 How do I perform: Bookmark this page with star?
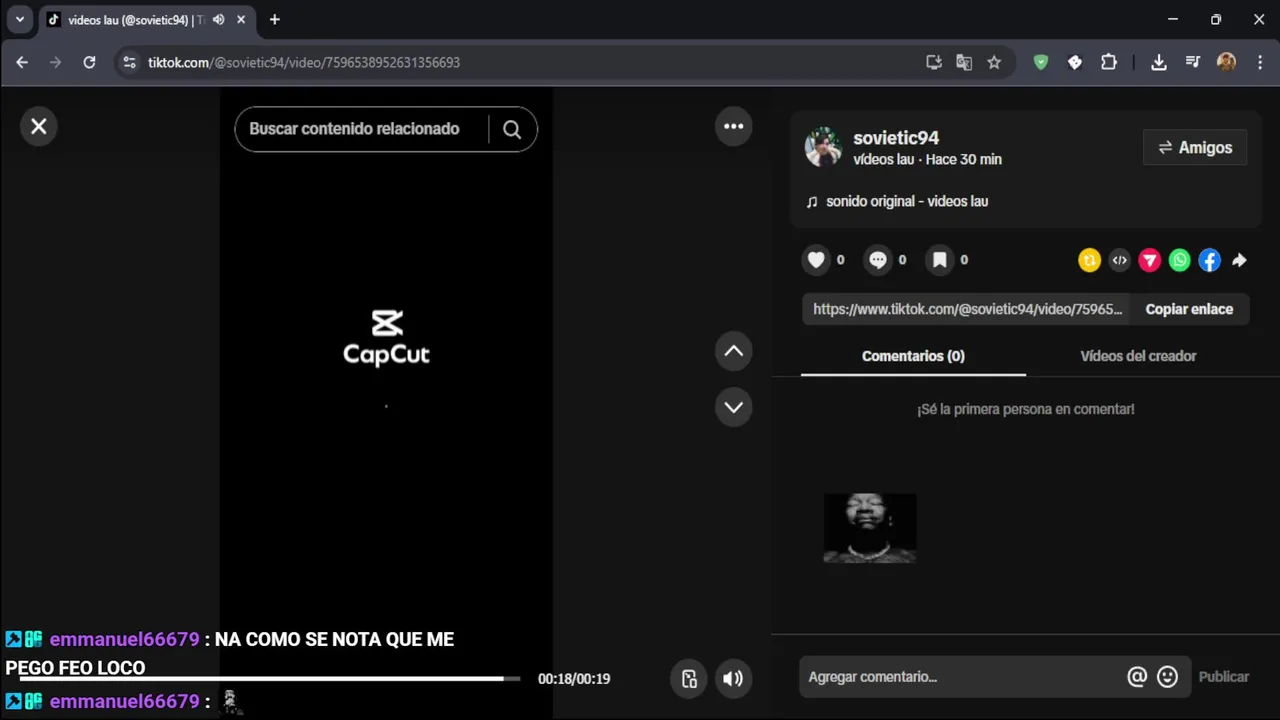click(994, 62)
